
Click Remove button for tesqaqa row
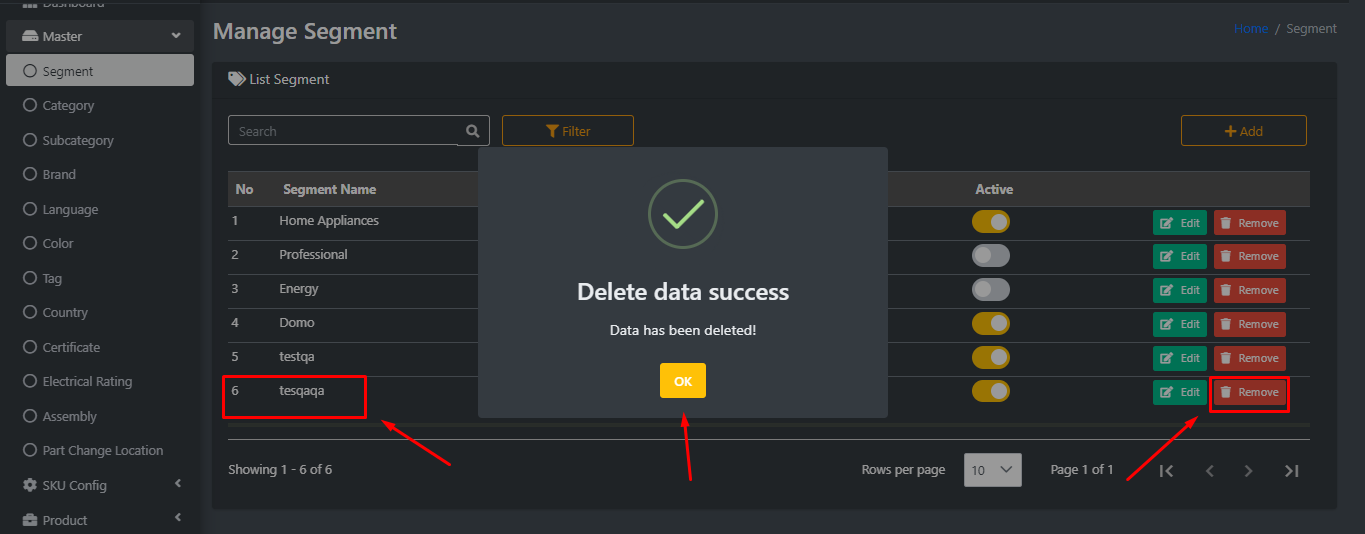click(1250, 392)
